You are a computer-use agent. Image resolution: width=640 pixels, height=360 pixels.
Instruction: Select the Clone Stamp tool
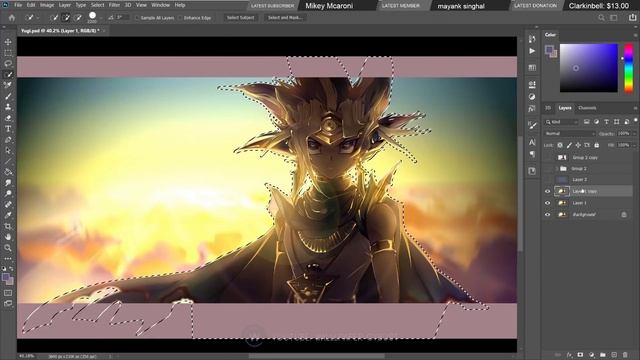pyautogui.click(x=8, y=107)
